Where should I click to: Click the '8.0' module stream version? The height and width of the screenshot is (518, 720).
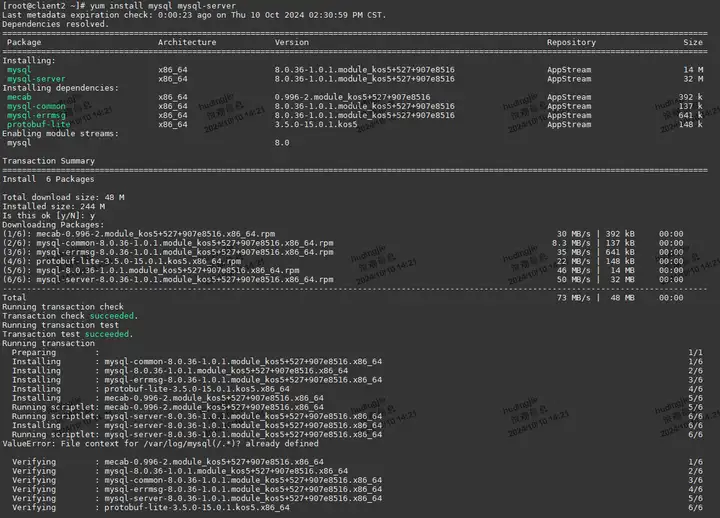[282, 143]
